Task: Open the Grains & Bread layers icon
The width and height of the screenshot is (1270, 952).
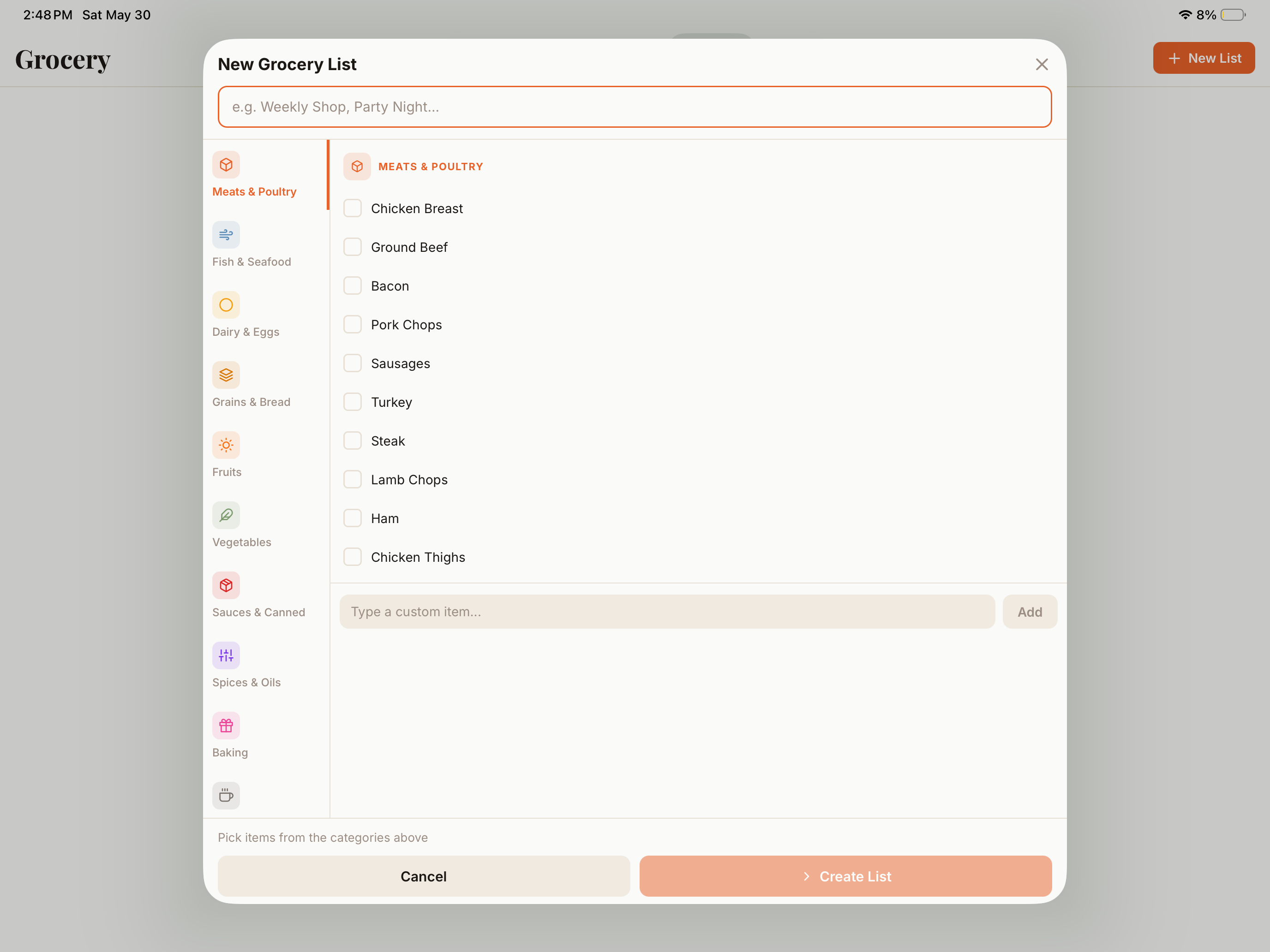Action: click(x=226, y=375)
